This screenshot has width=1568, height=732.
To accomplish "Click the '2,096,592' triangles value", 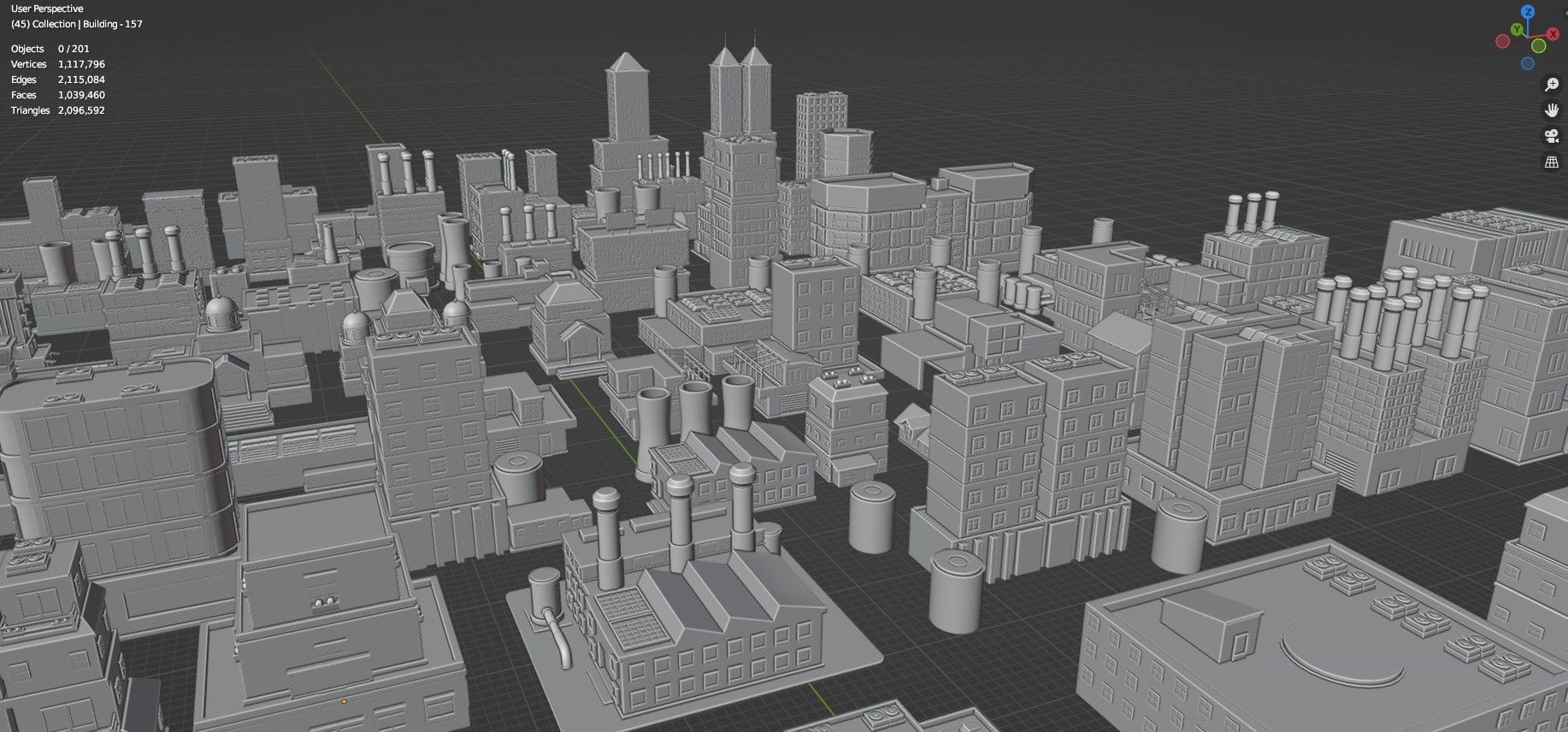I will tap(81, 110).
